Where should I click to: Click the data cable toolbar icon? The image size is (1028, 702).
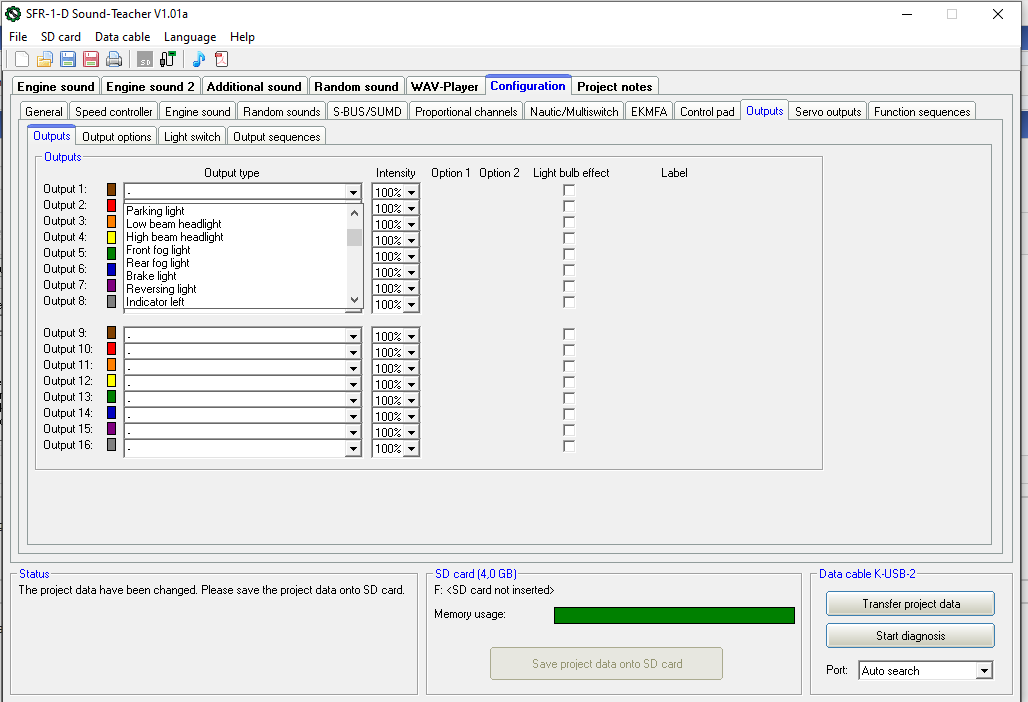click(x=167, y=60)
